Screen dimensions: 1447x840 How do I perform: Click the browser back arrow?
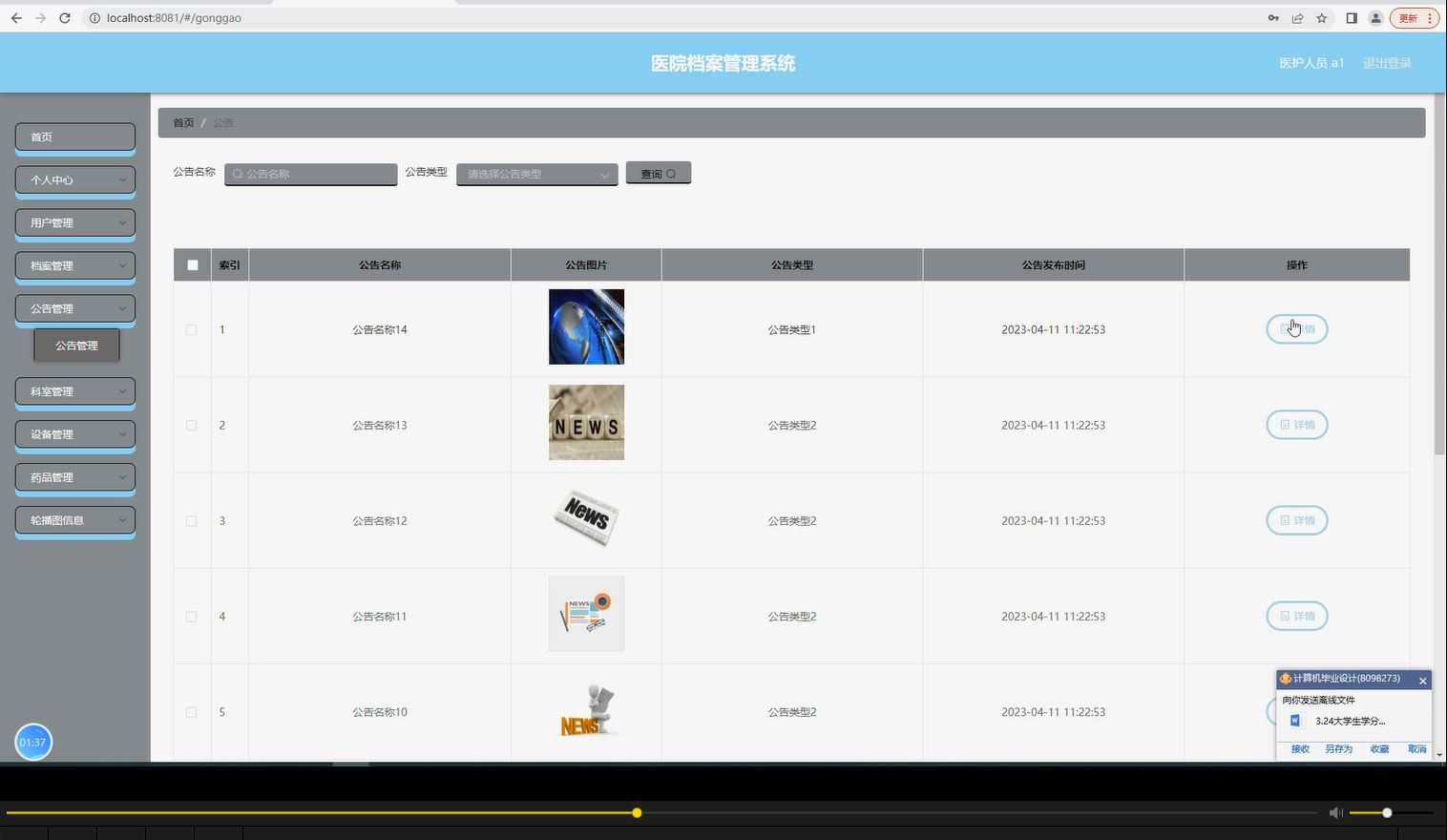click(16, 18)
